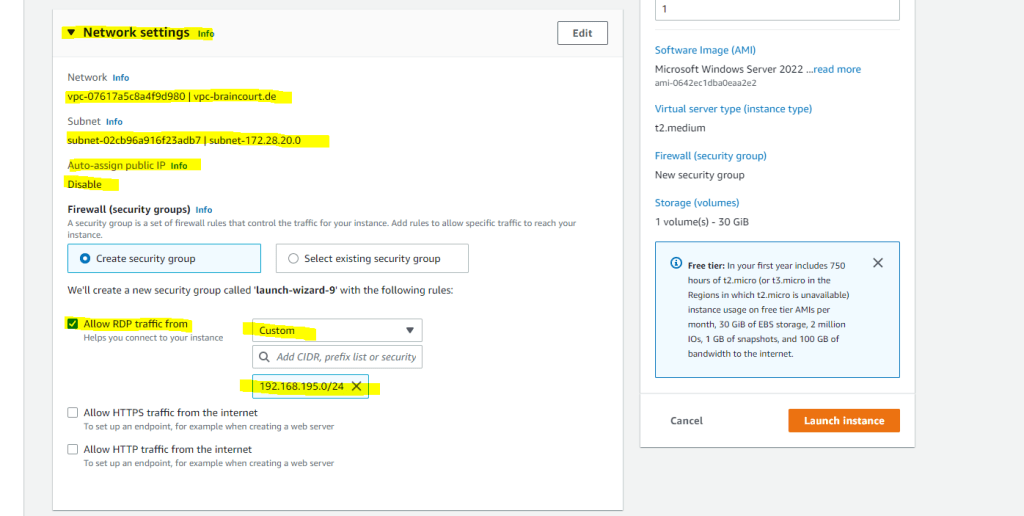
Task: Click the Cancel button
Action: (686, 421)
